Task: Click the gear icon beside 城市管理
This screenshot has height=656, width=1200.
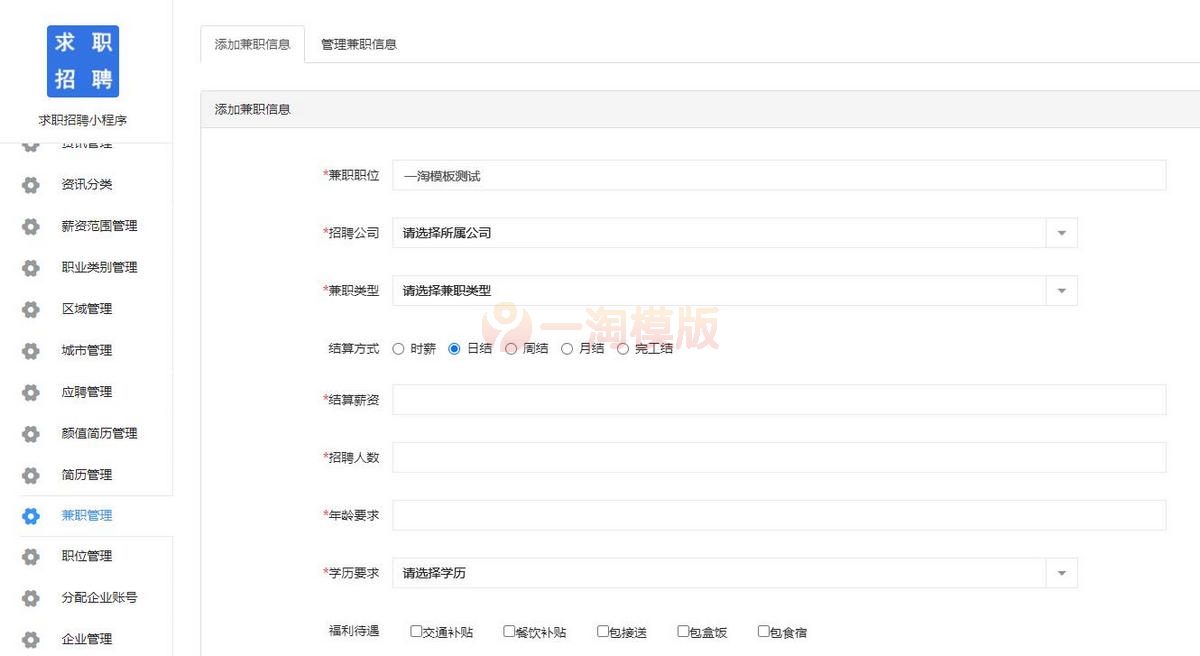Action: [x=29, y=350]
